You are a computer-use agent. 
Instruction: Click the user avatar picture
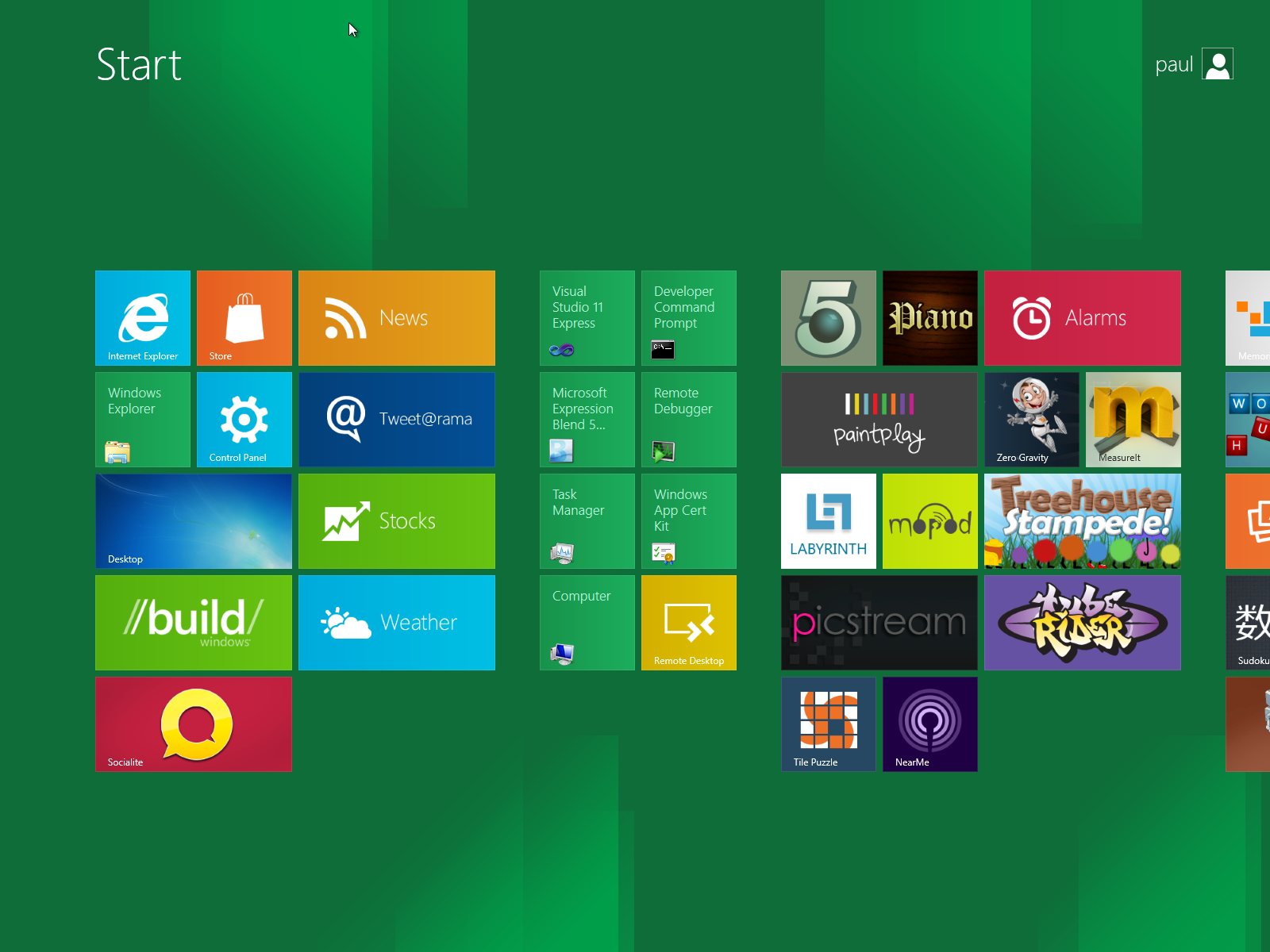(1218, 64)
